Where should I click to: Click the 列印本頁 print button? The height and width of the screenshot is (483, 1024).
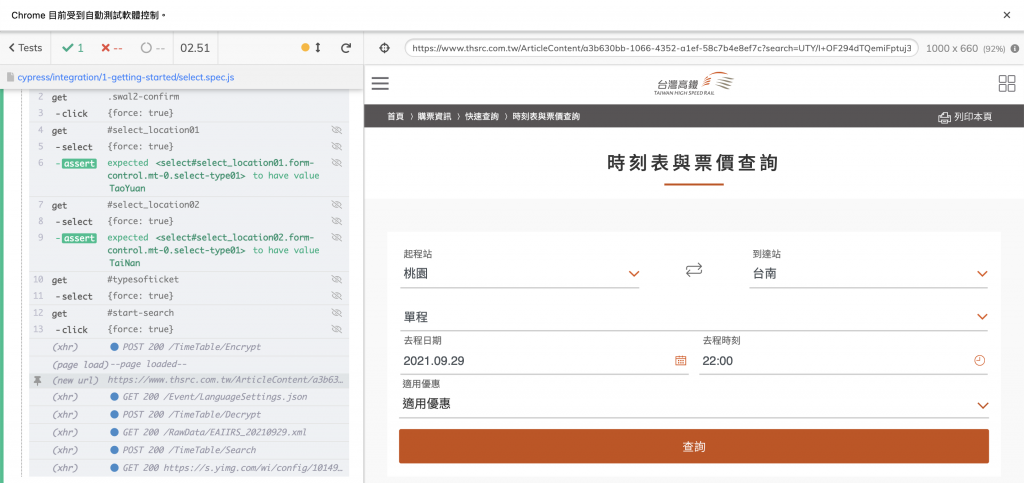(x=965, y=117)
